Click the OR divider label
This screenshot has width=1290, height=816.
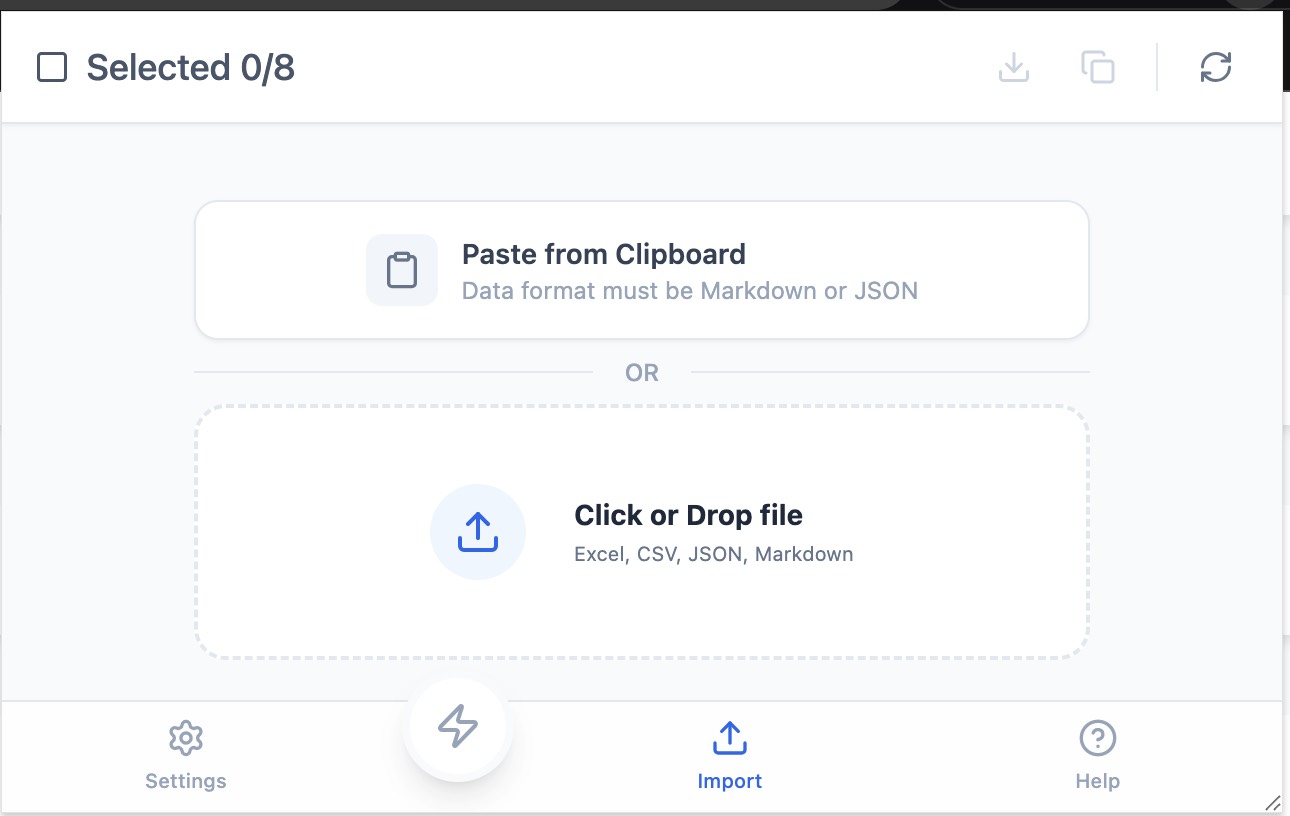[642, 373]
